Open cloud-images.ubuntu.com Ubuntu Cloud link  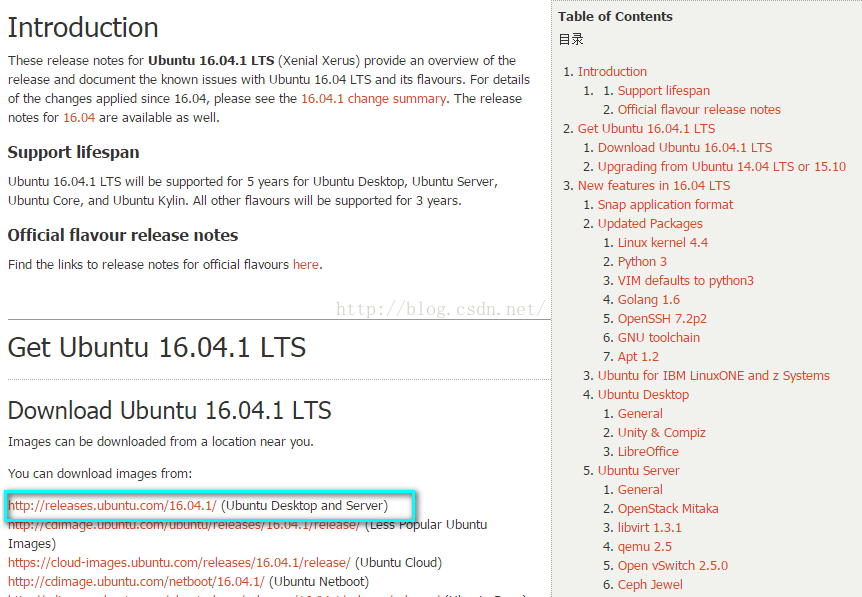(x=179, y=562)
